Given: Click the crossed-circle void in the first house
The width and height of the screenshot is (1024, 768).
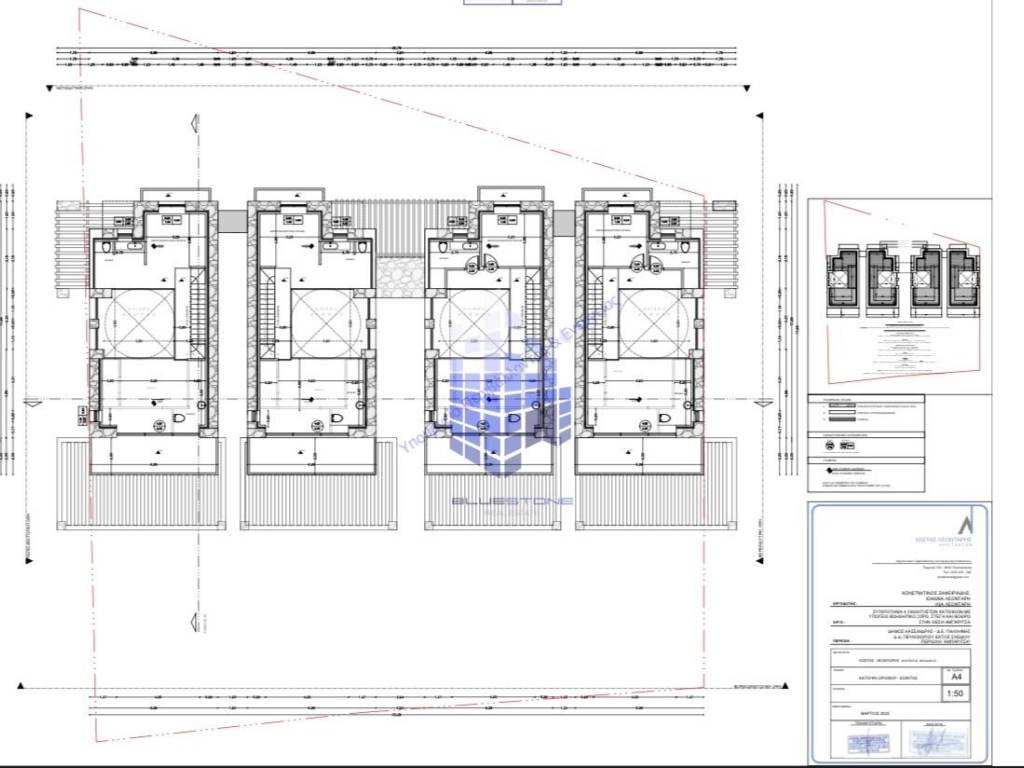Looking at the screenshot, I should point(138,322).
